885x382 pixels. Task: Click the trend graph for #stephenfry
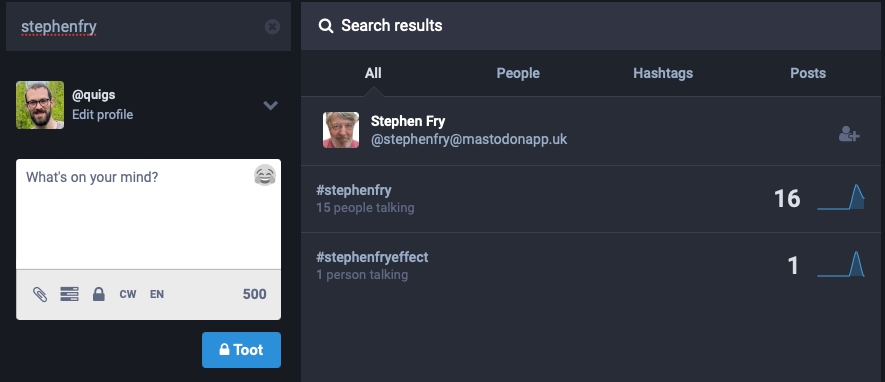841,198
